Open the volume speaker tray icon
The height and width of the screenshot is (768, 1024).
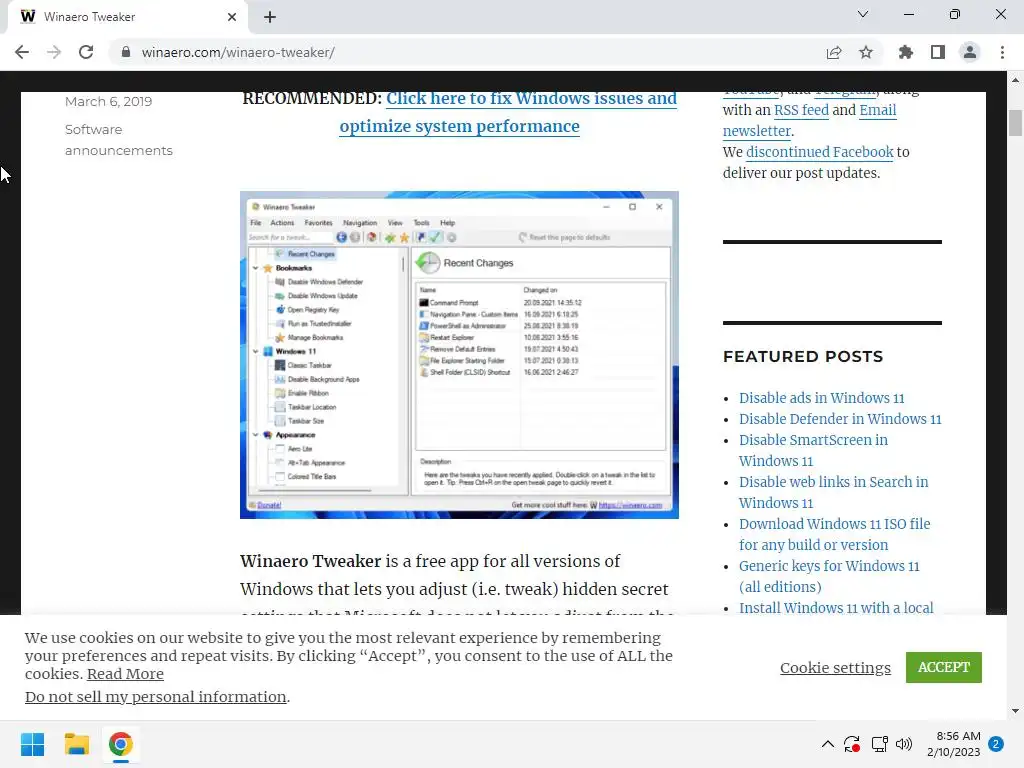[904, 744]
